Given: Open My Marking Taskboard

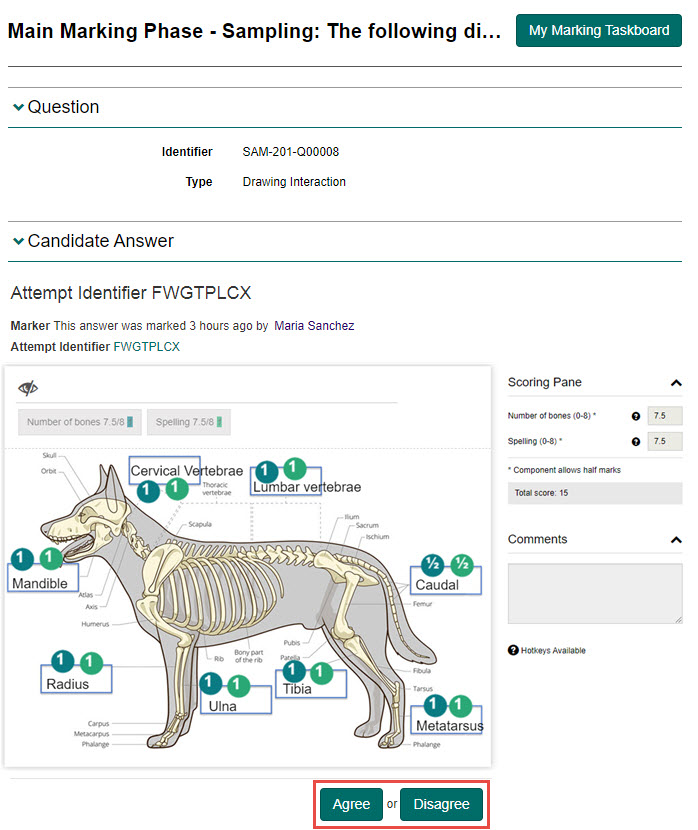Looking at the screenshot, I should (598, 30).
